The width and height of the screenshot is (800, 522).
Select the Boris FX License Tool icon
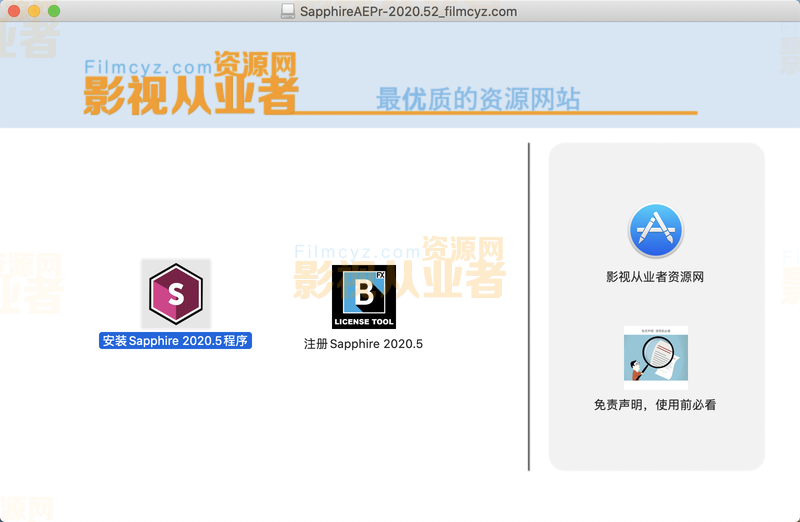click(364, 296)
